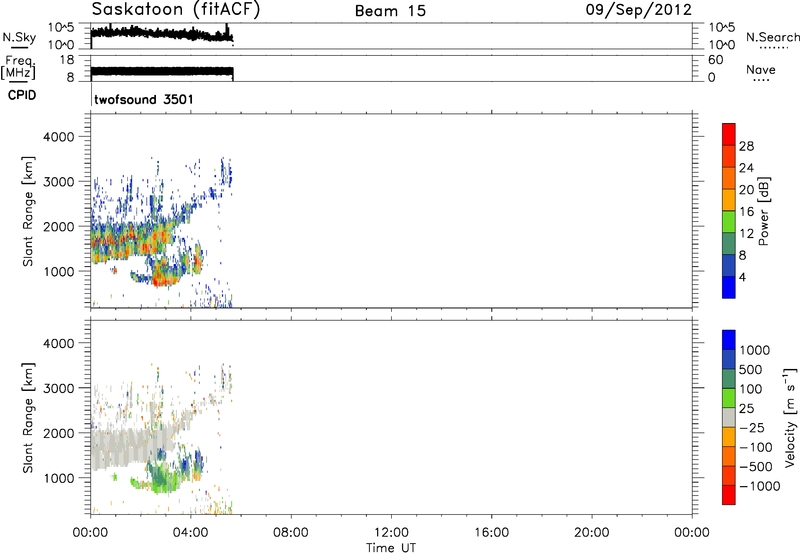Click the 'Slant Range [km]' label of the velocity panel
This screenshot has height=554, width=800.
[x=28, y=418]
